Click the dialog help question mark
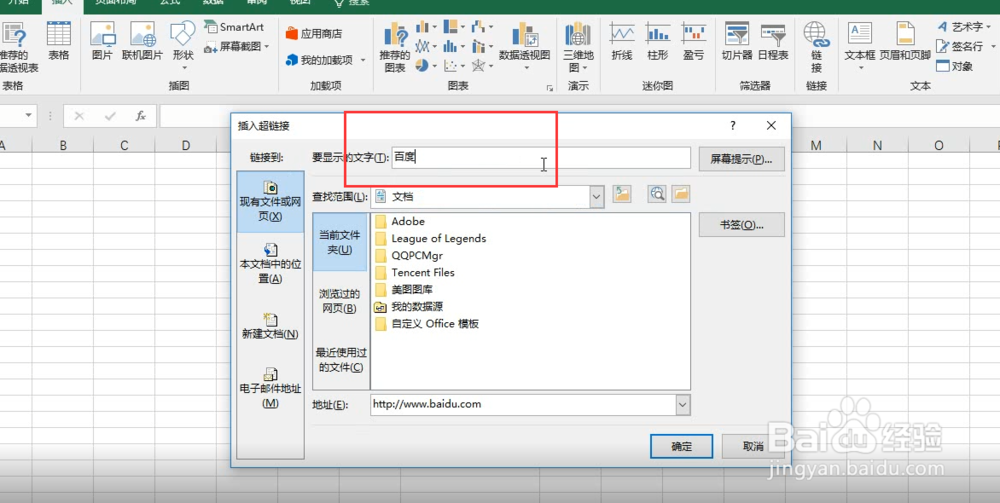1000x503 pixels. pyautogui.click(x=733, y=126)
